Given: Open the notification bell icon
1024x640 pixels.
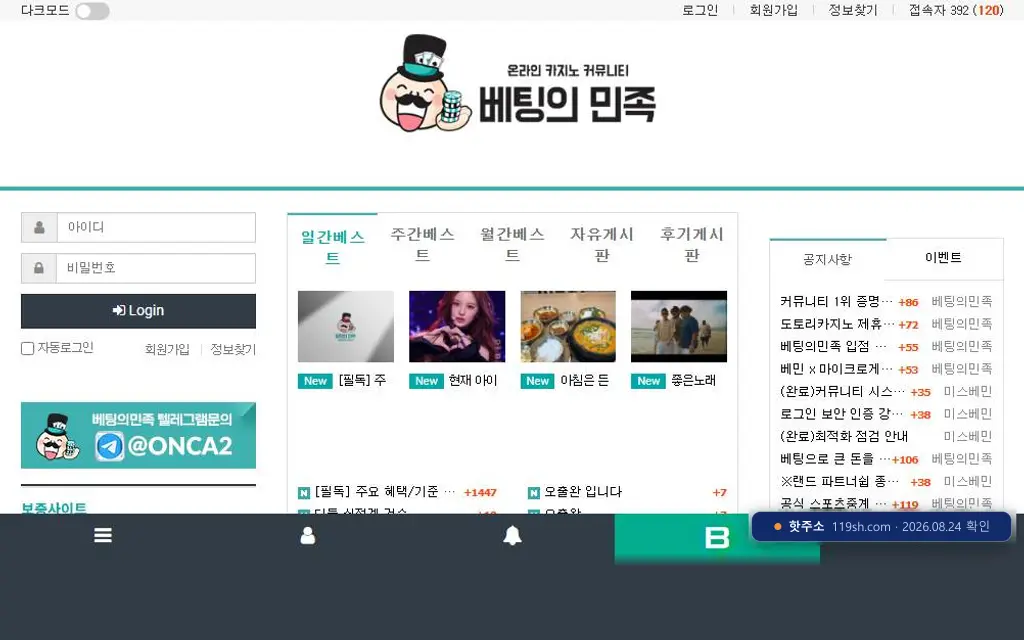Looking at the screenshot, I should click(x=513, y=536).
